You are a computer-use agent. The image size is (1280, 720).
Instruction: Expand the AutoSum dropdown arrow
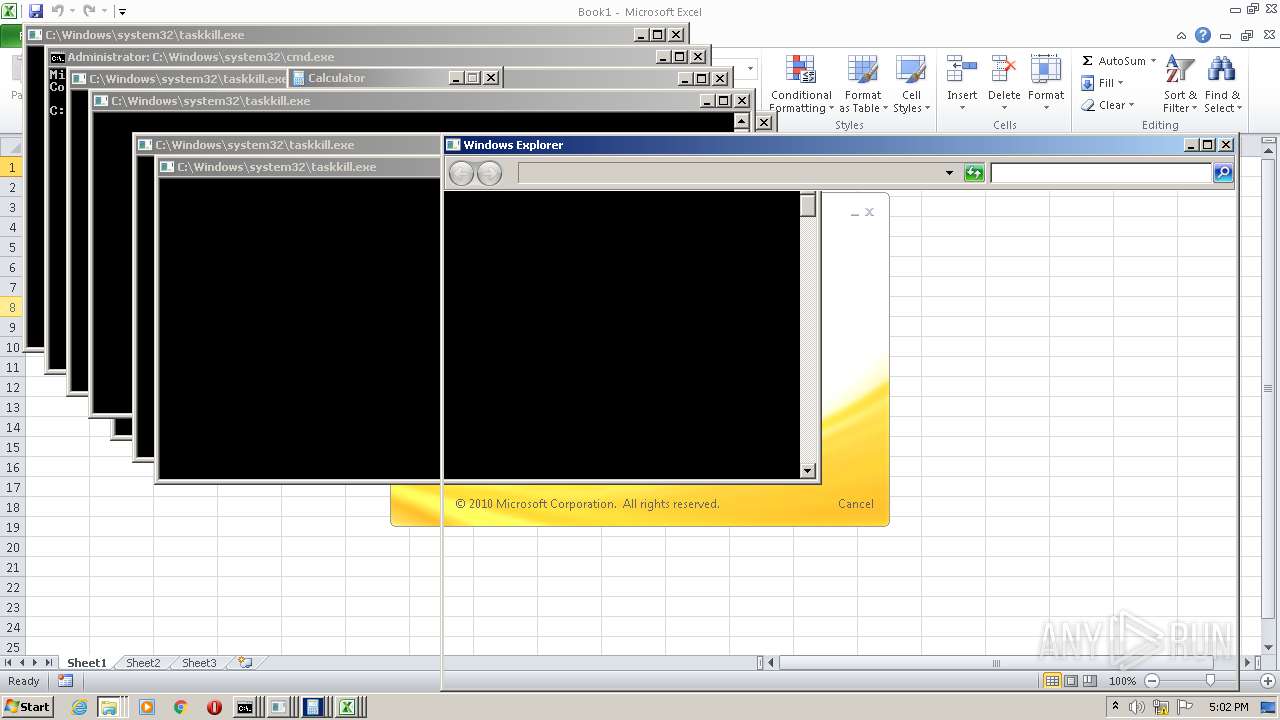pos(1153,61)
